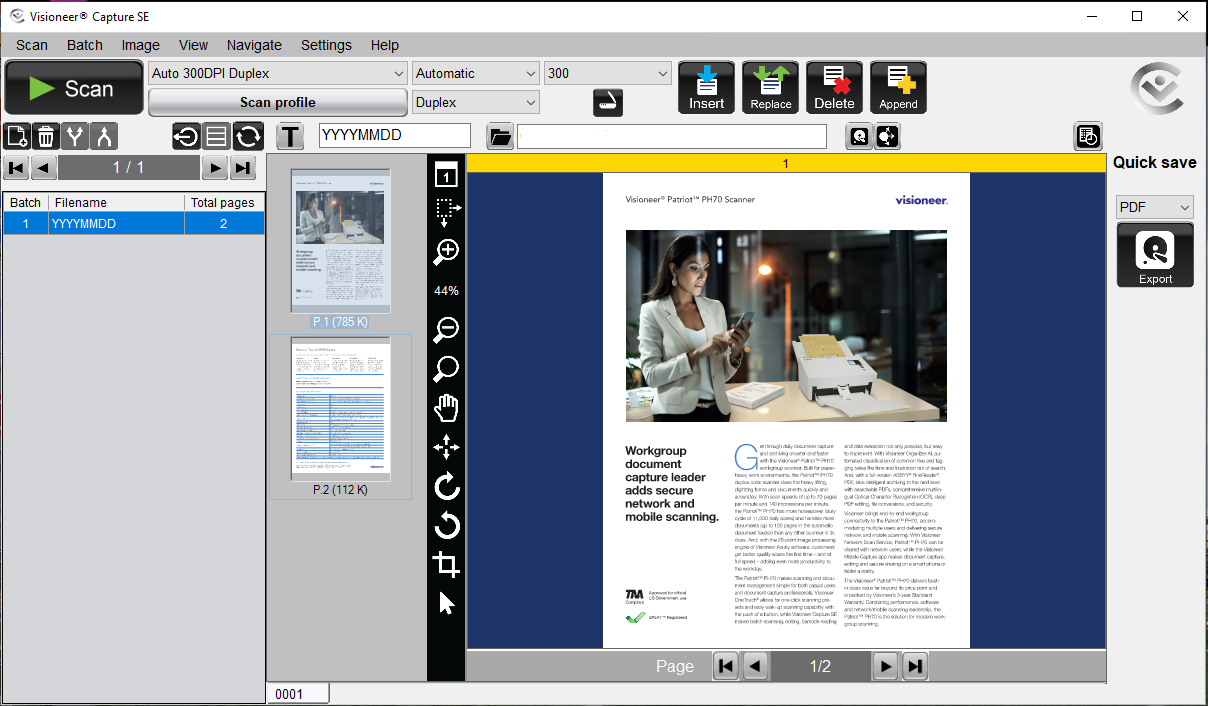Open the scan profile dropdown showing Auto 300DPI Duplex
The height and width of the screenshot is (706, 1208).
pyautogui.click(x=277, y=72)
